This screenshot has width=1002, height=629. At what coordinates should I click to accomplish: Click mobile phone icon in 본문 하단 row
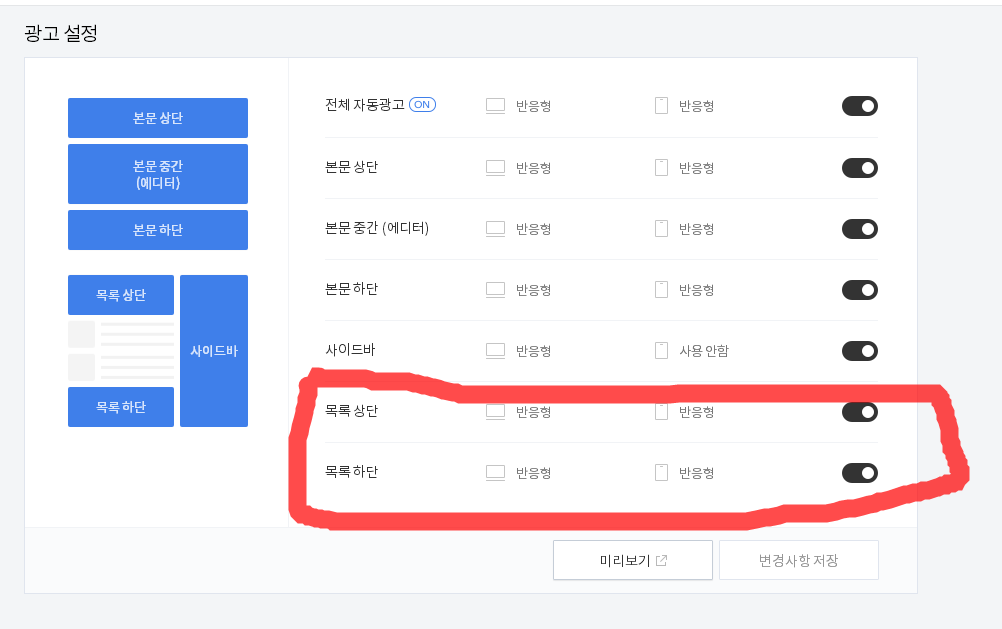[661, 290]
